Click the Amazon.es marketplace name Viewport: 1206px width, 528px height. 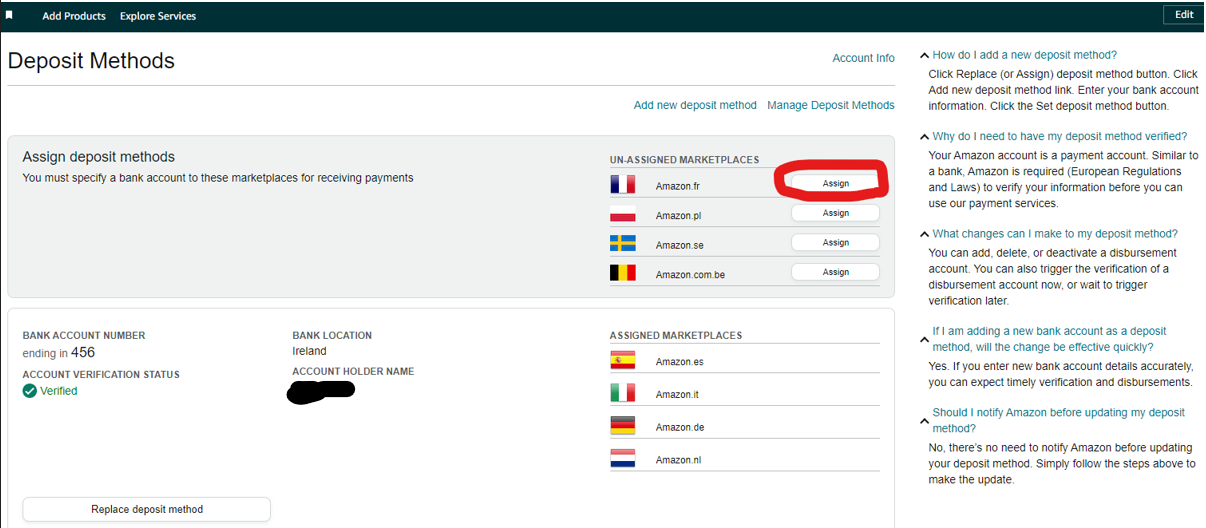(679, 362)
